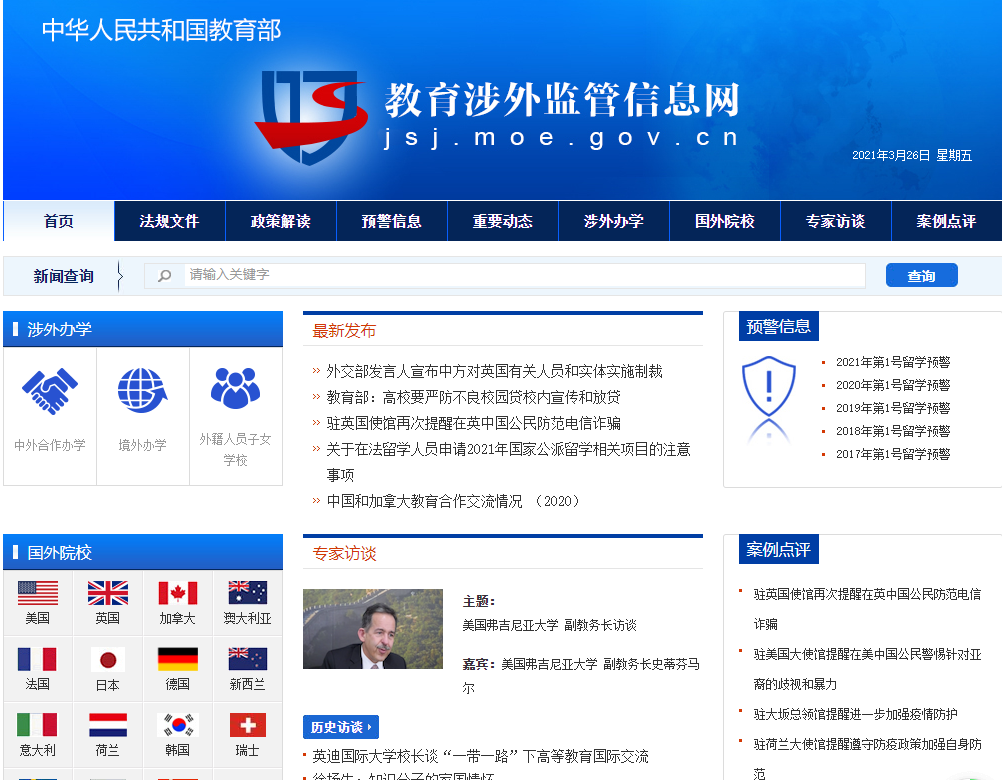
Task: Open 2021年第1号留学预警
Action: [x=893, y=362]
